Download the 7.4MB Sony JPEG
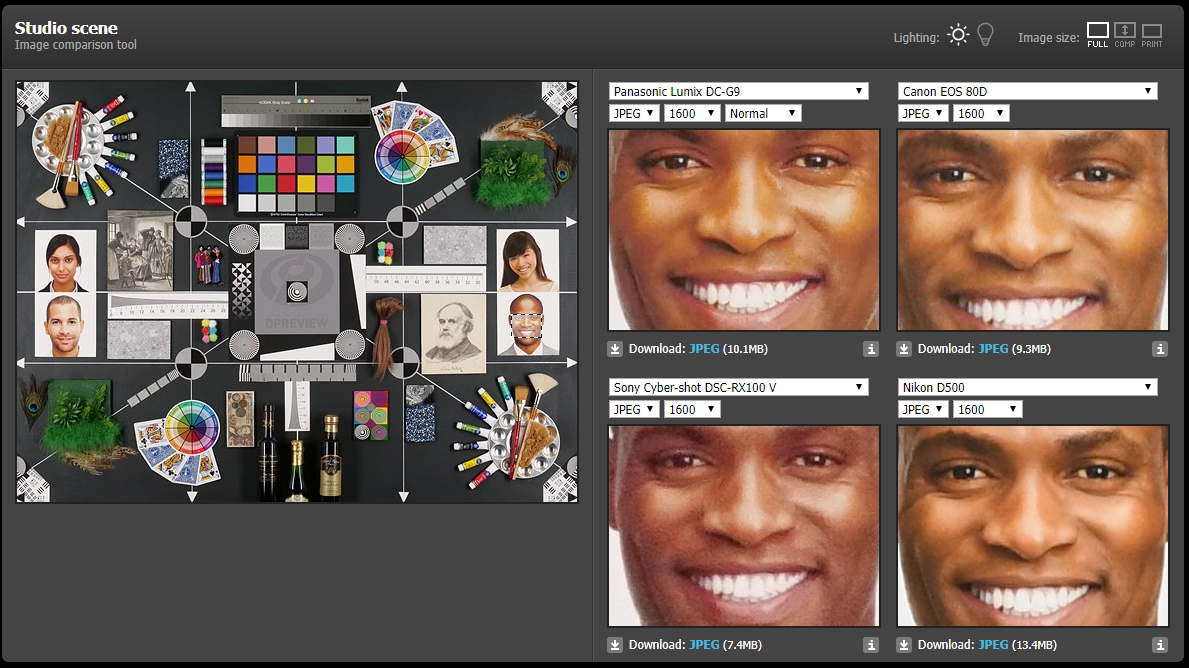The width and height of the screenshot is (1189, 668). [704, 644]
